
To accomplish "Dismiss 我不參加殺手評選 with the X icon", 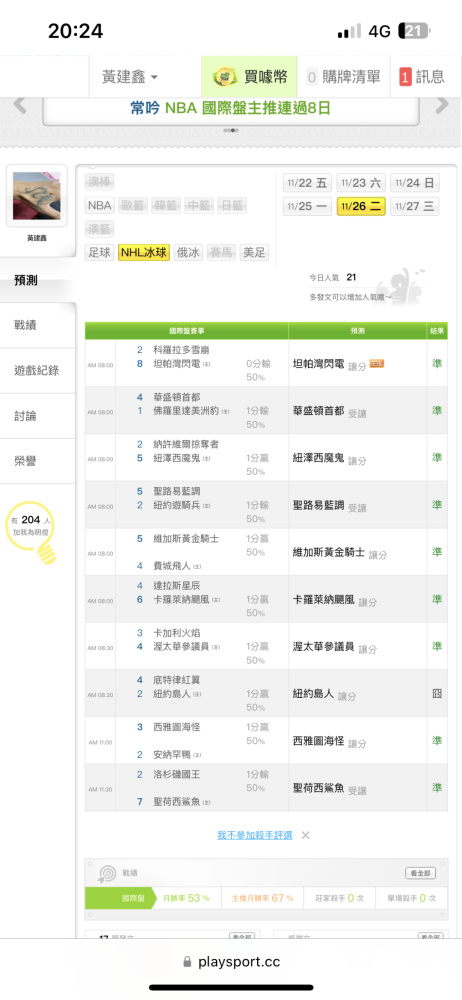I will pos(306,835).
